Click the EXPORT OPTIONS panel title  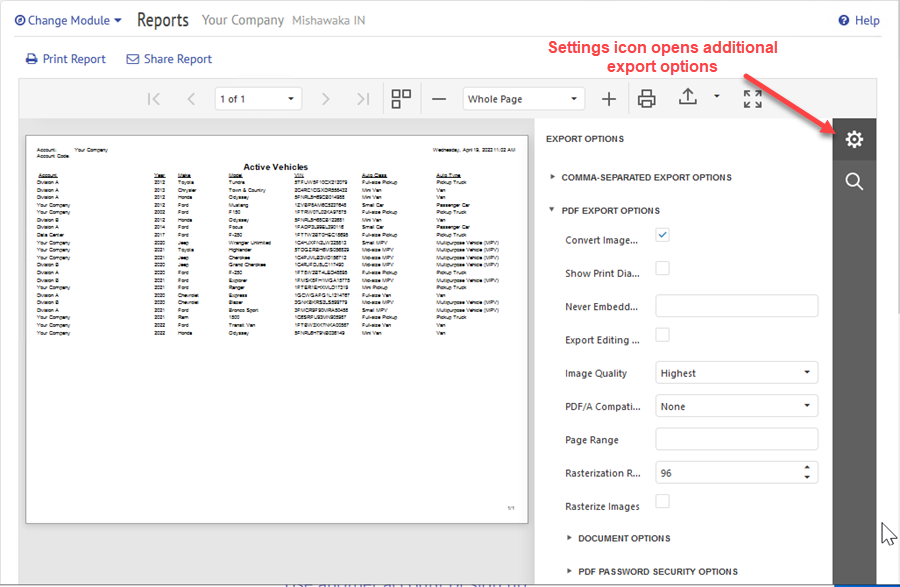(x=585, y=139)
